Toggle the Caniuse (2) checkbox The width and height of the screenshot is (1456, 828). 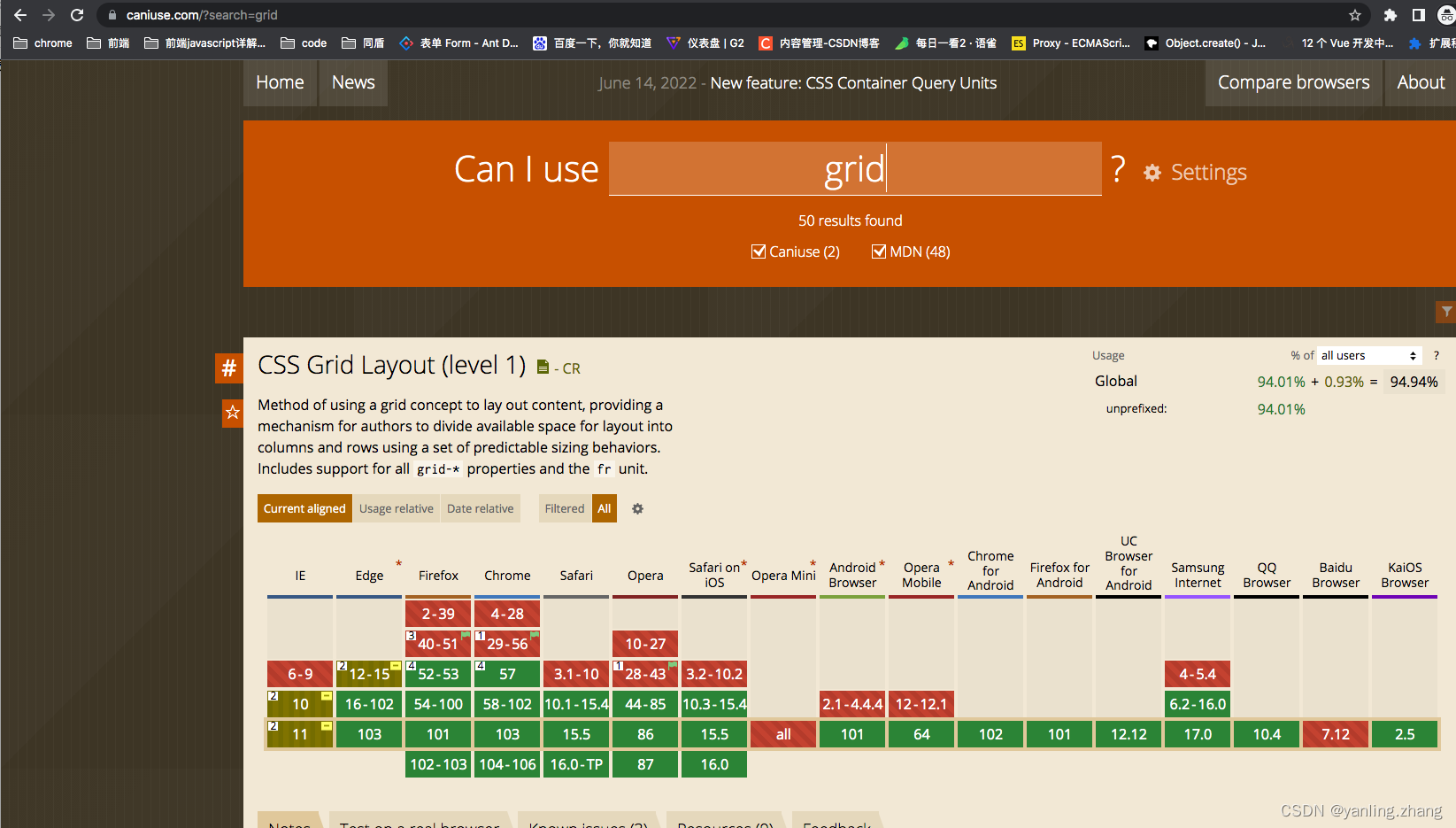tap(759, 251)
